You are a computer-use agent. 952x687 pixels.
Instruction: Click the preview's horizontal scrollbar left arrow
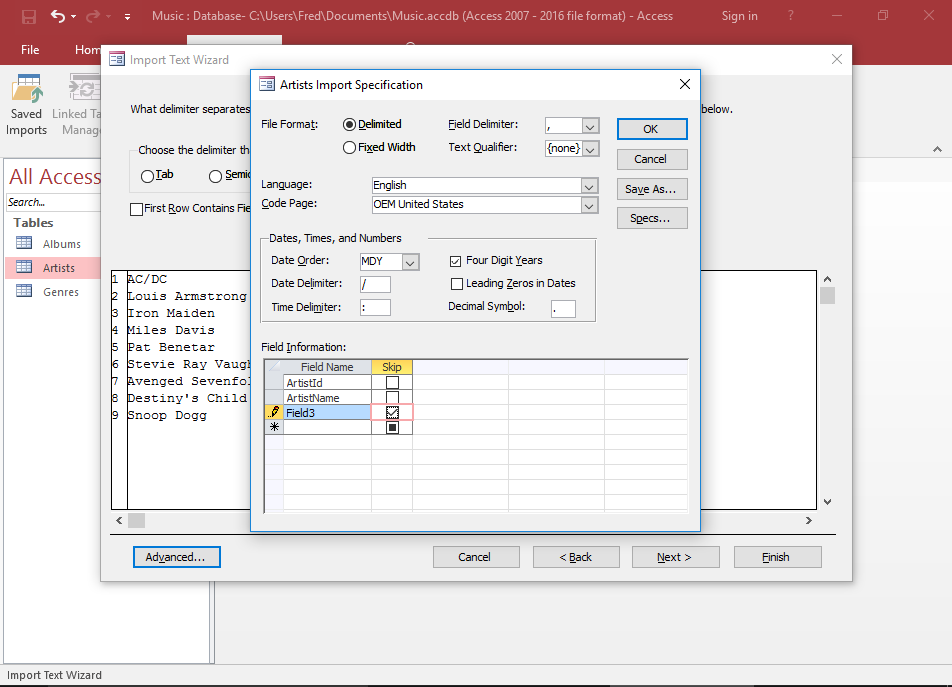pyautogui.click(x=119, y=521)
